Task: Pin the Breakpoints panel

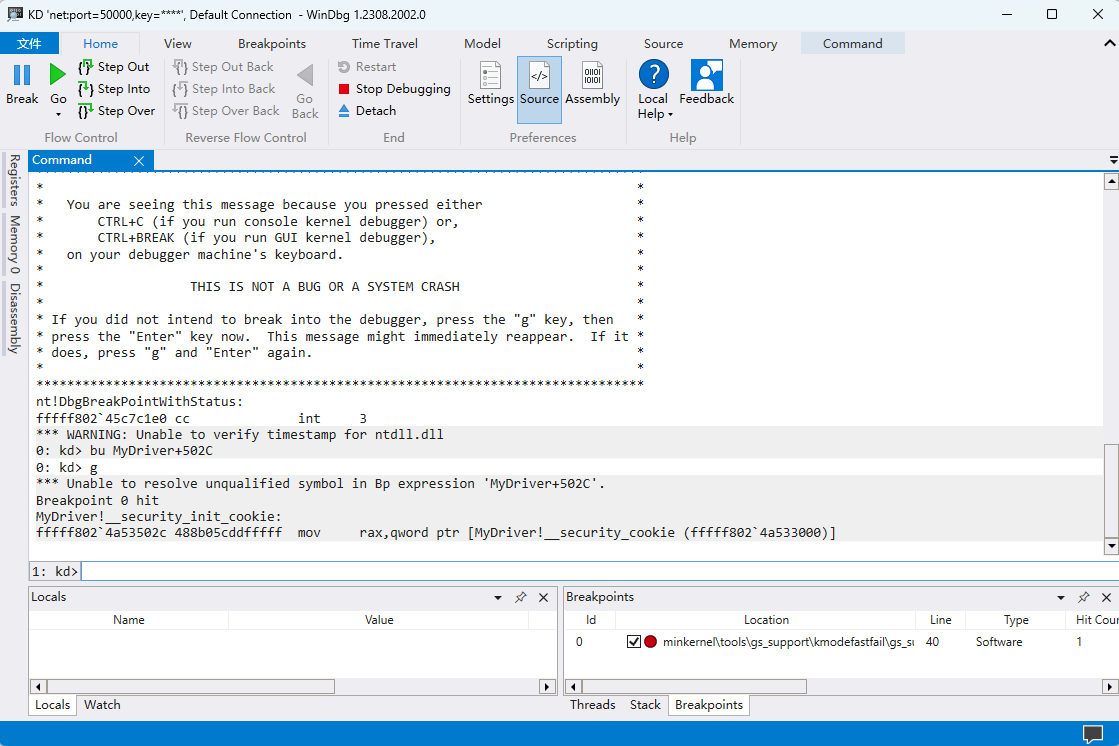Action: tap(1083, 597)
